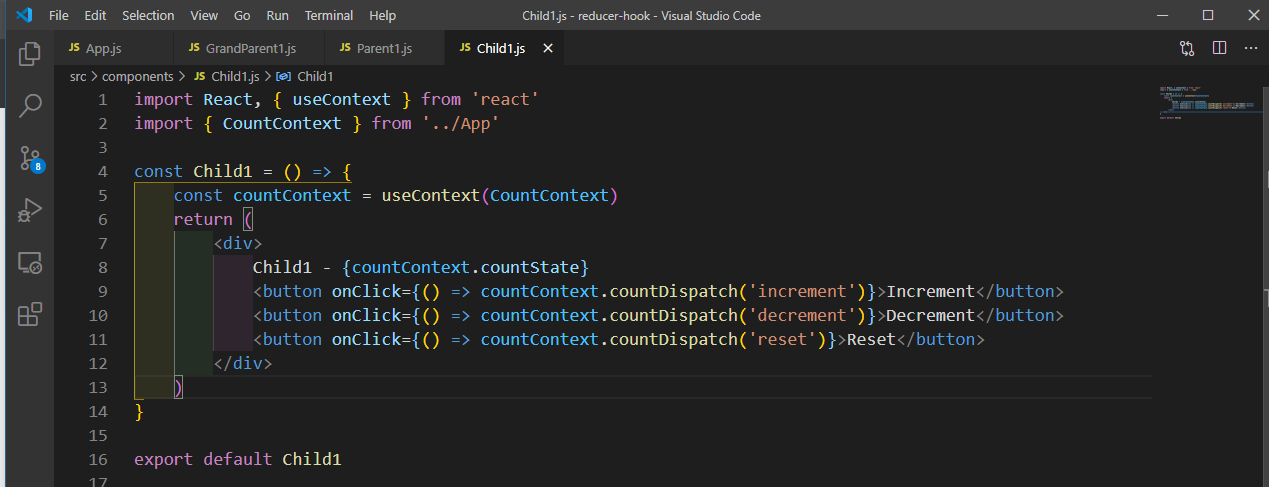The width and height of the screenshot is (1269, 487).
Task: Open Source Control with 8 pending changes
Action: [30, 158]
